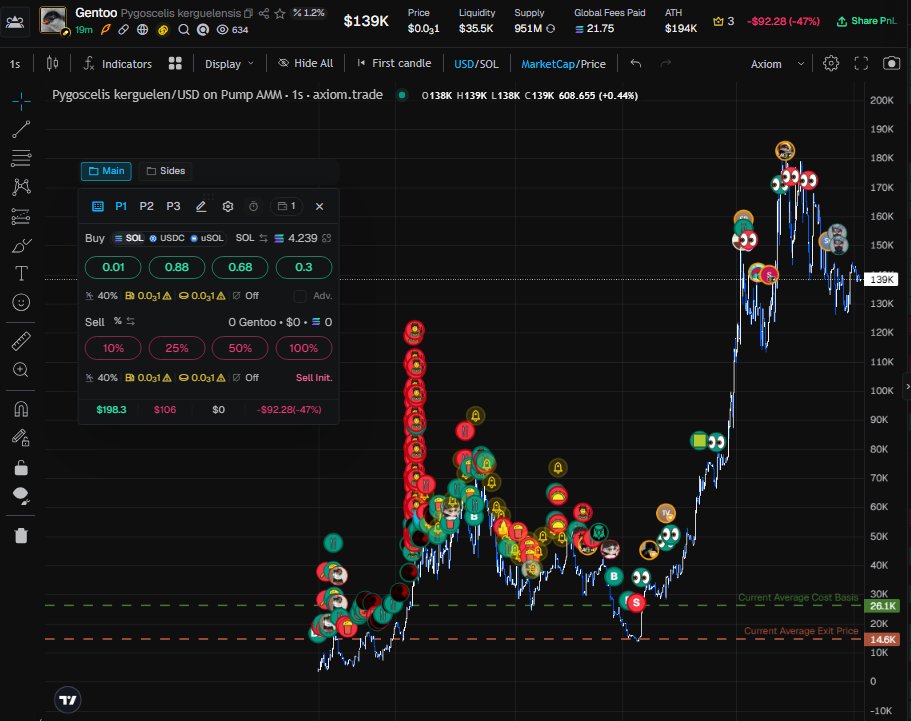Favorite Gentoo with the star icon
911x721 pixels.
279,13
